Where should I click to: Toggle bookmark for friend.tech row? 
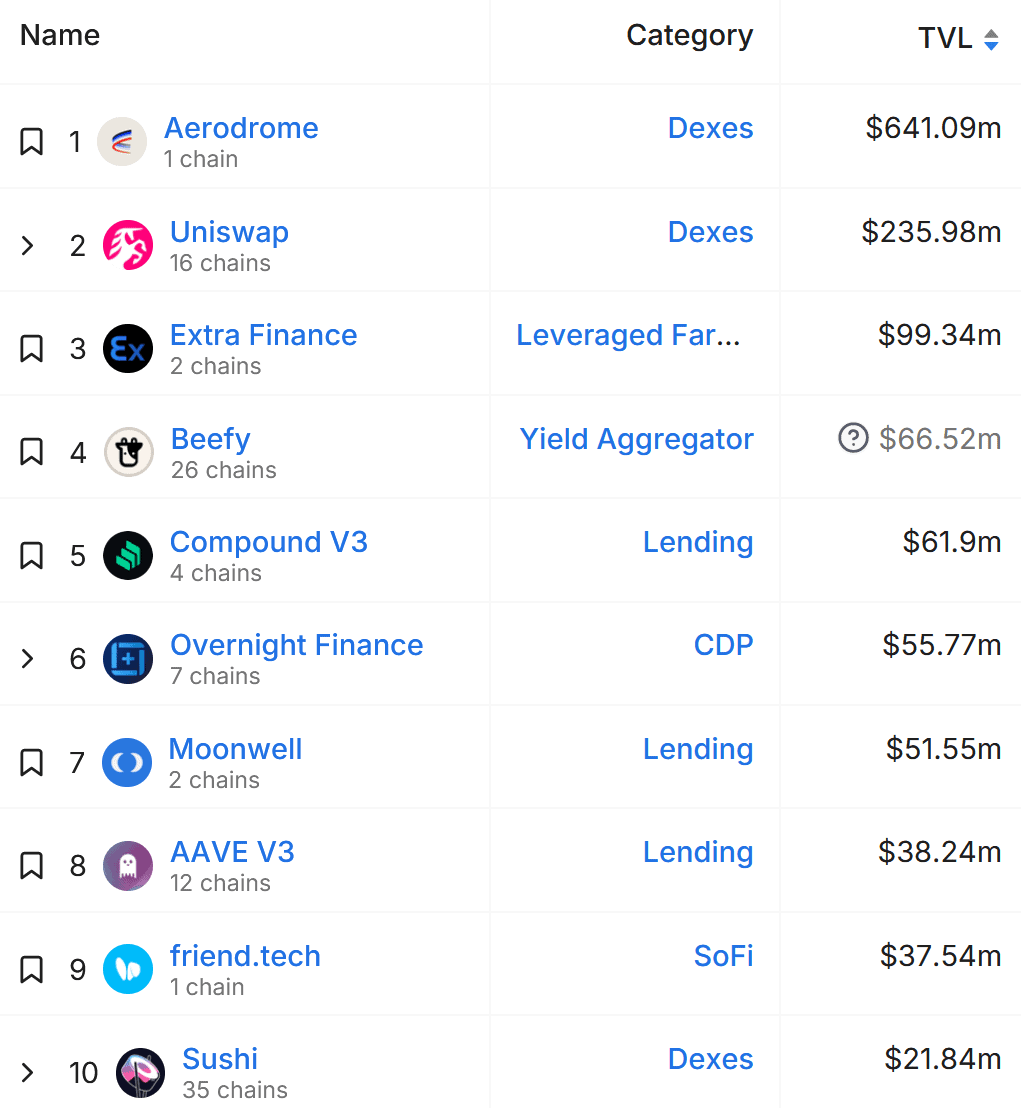(x=31, y=969)
